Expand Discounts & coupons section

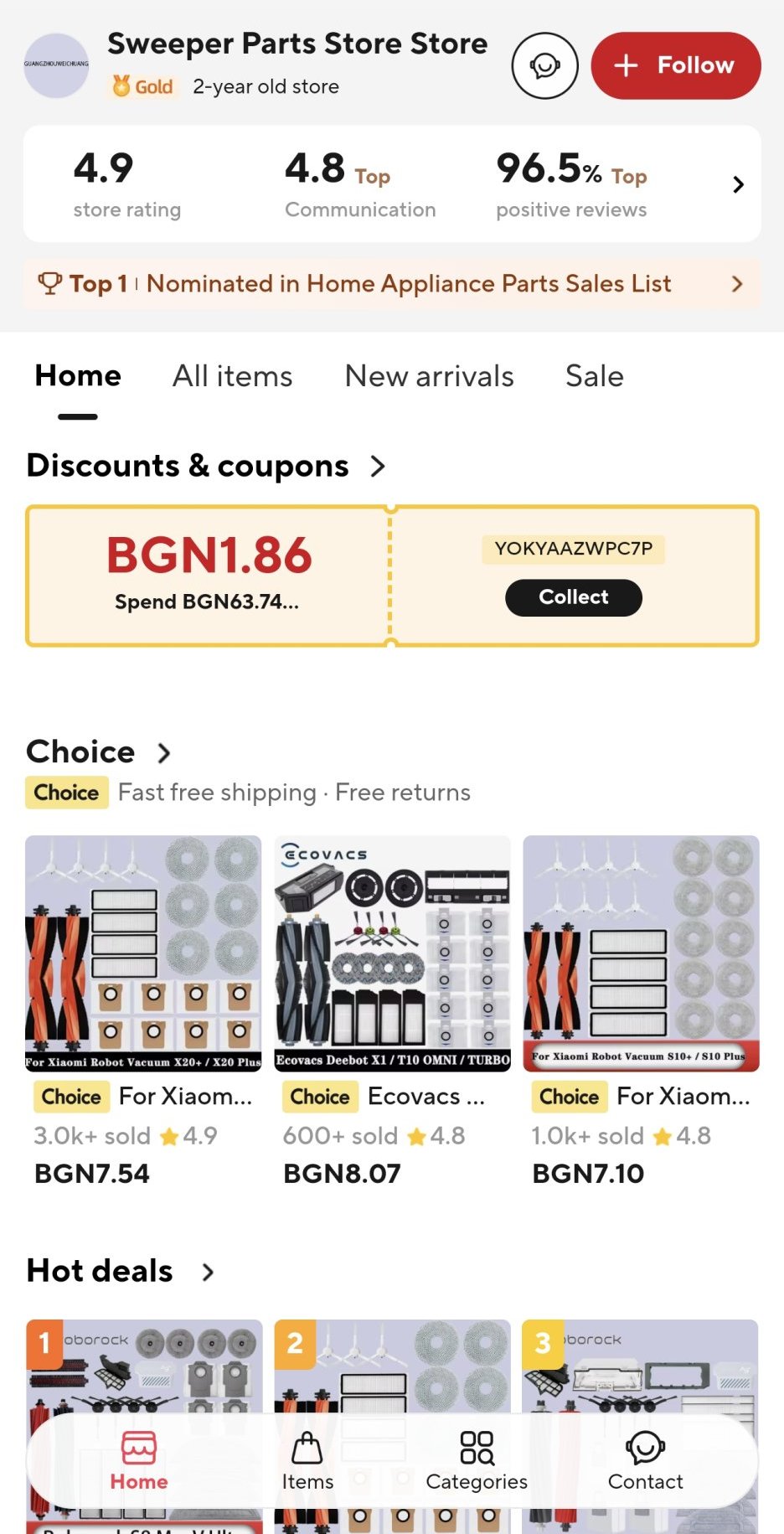(378, 466)
